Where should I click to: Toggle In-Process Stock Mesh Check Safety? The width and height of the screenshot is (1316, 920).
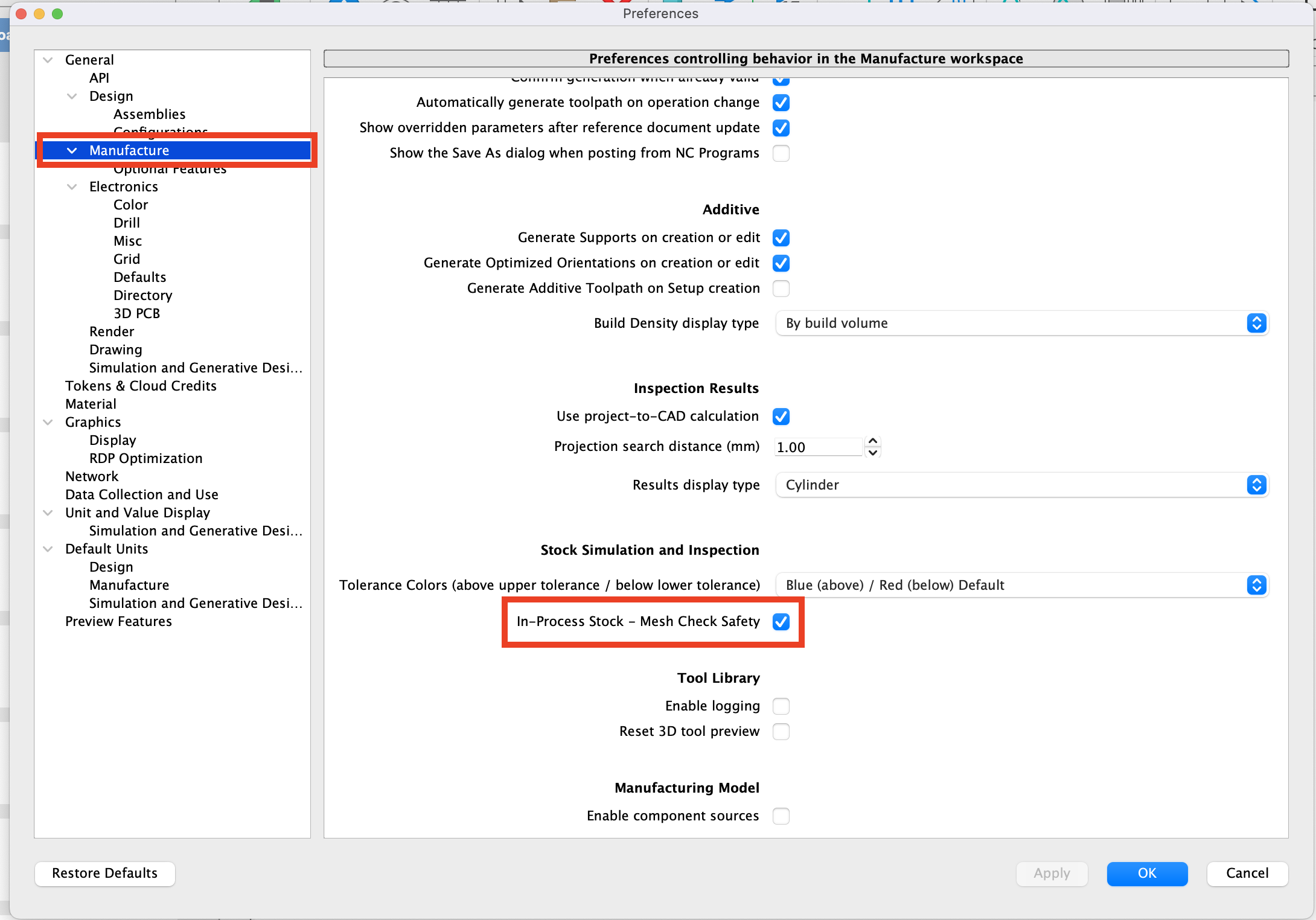[x=781, y=622]
